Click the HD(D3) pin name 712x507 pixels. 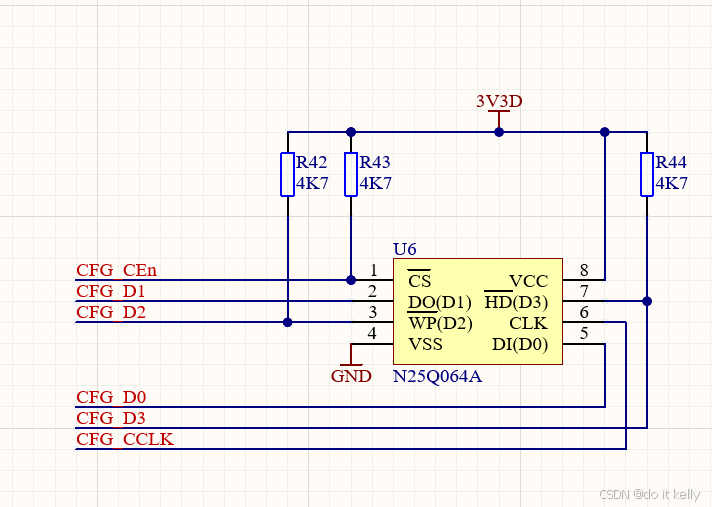516,302
